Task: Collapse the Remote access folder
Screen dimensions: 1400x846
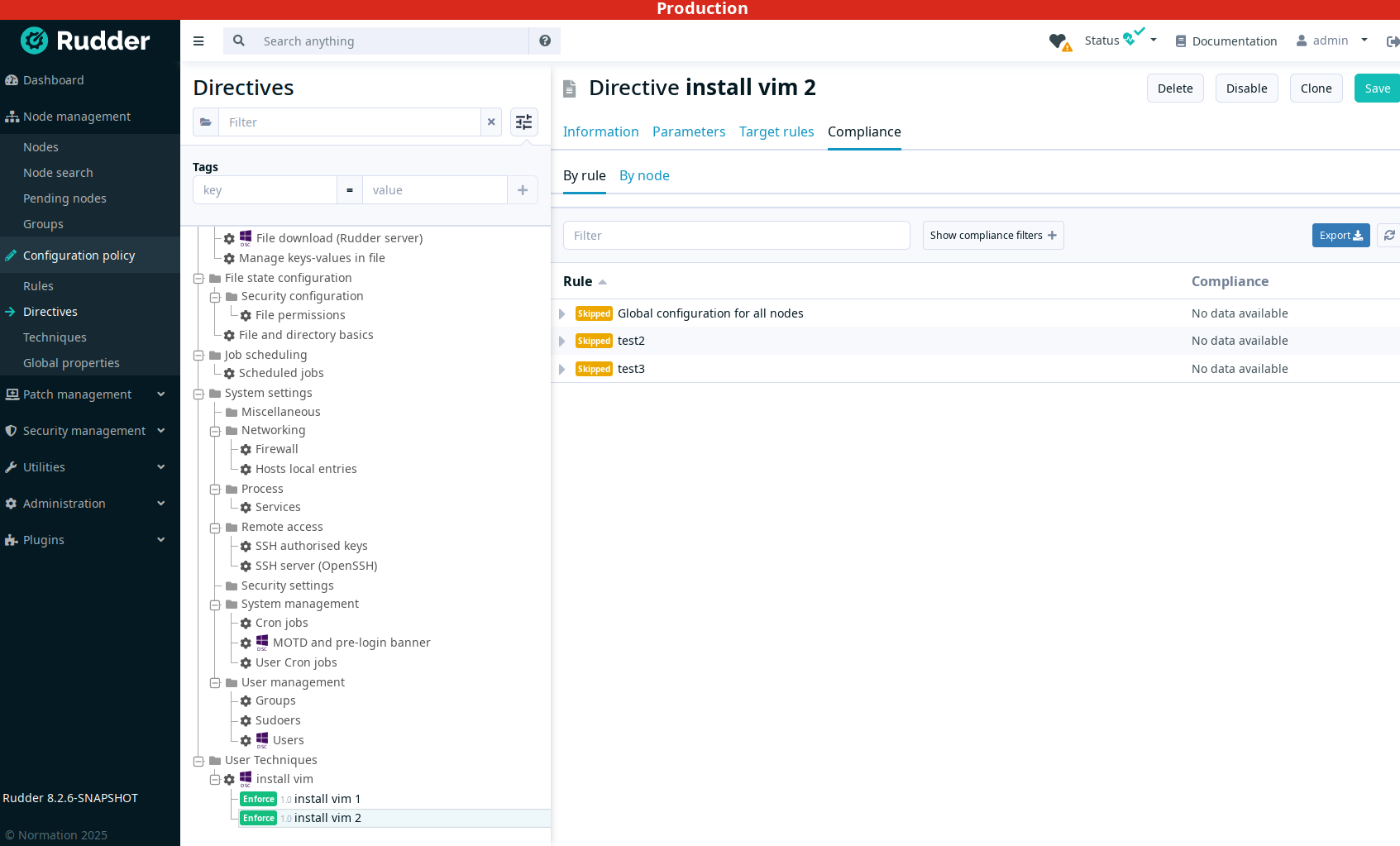Action: coord(215,528)
